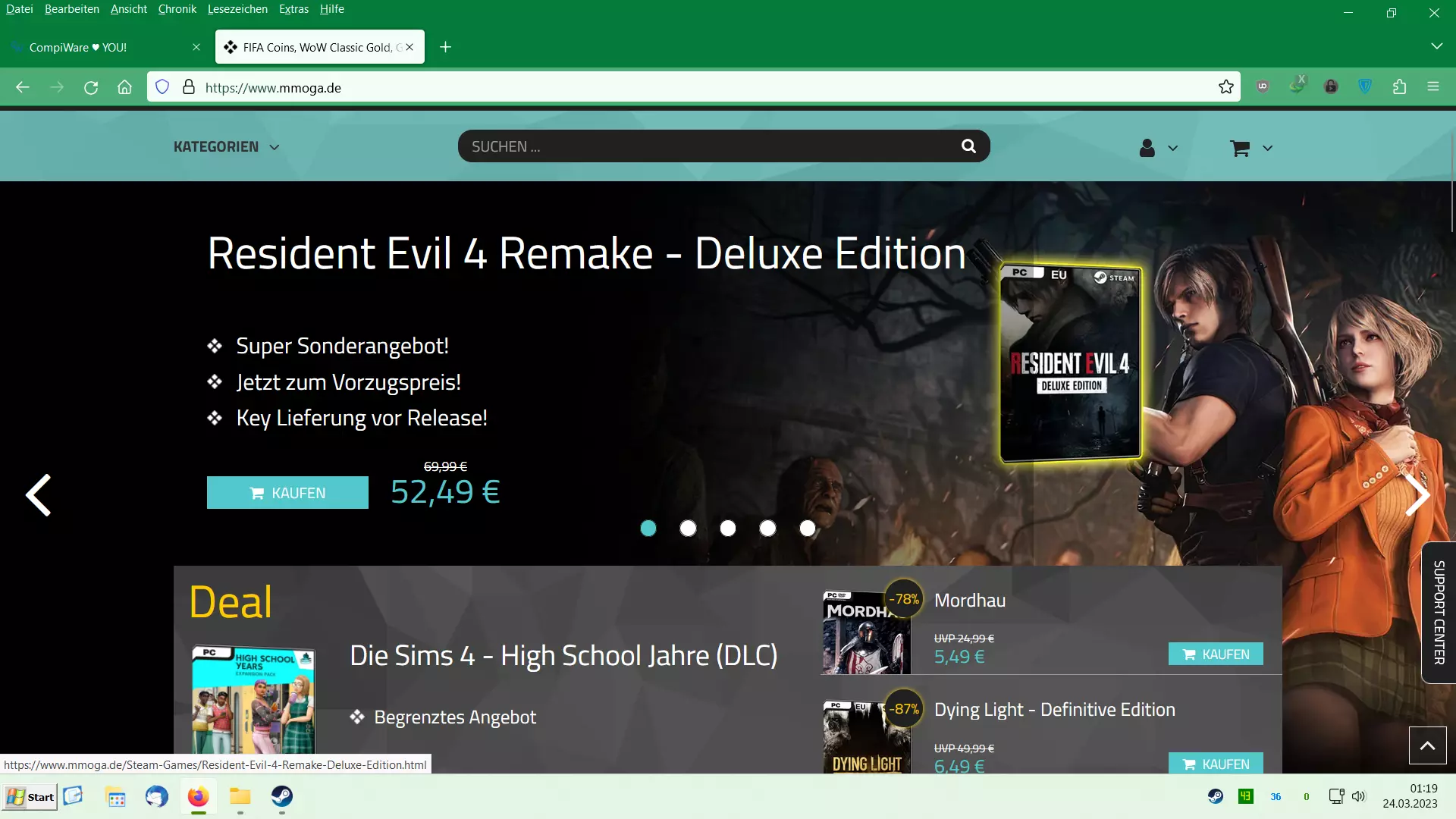Click the Sims 4 High School Years cover
1456x819 pixels.
[x=253, y=699]
